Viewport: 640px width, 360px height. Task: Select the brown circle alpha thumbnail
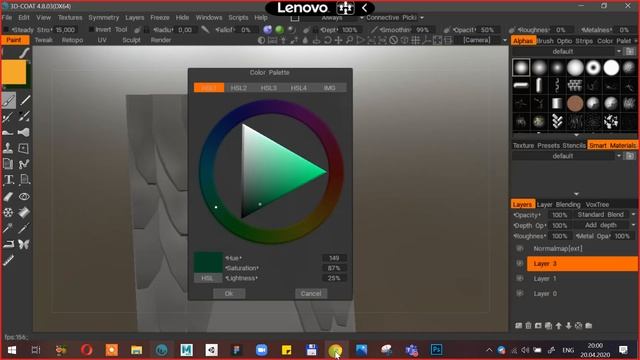pos(575,104)
